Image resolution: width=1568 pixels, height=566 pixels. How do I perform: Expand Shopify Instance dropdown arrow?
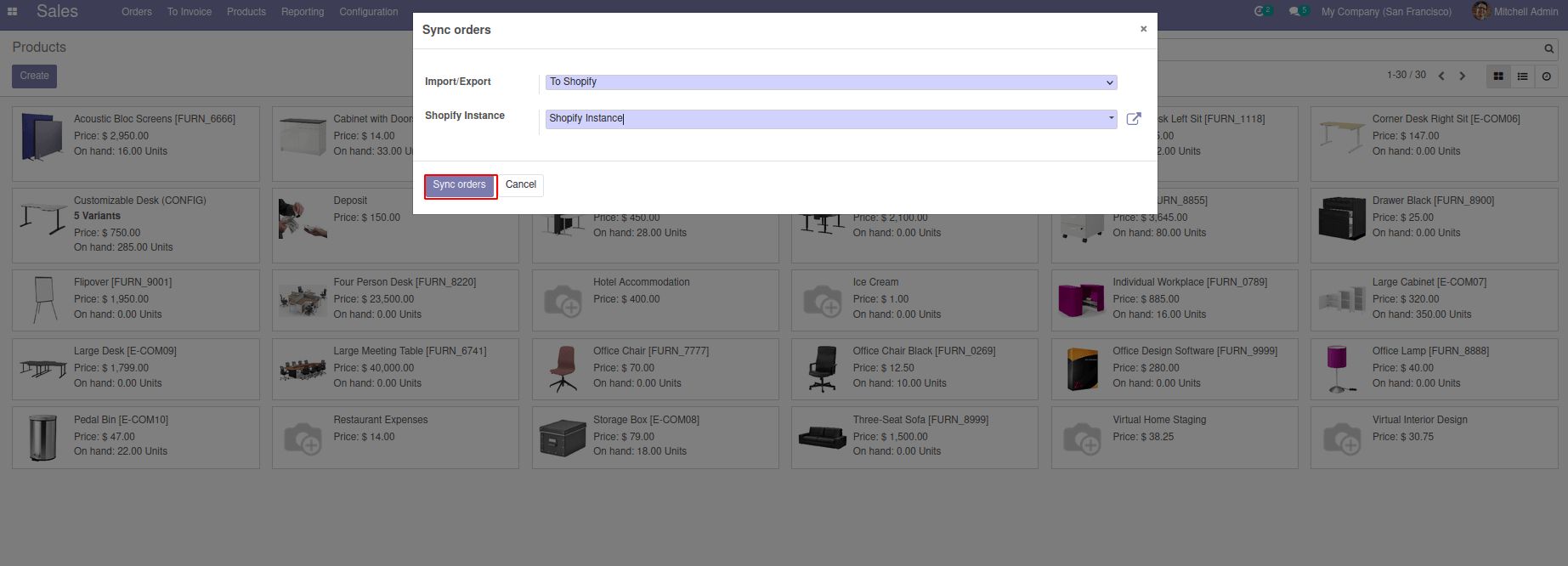click(1111, 118)
